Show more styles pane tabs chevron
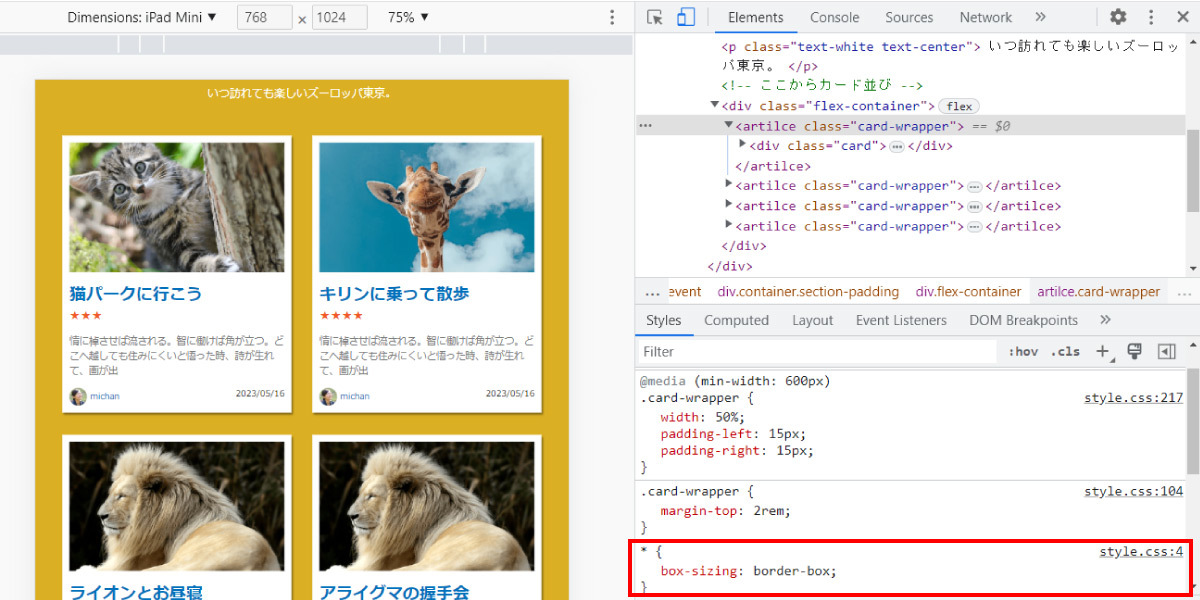This screenshot has width=1200, height=600. pos(1105,320)
